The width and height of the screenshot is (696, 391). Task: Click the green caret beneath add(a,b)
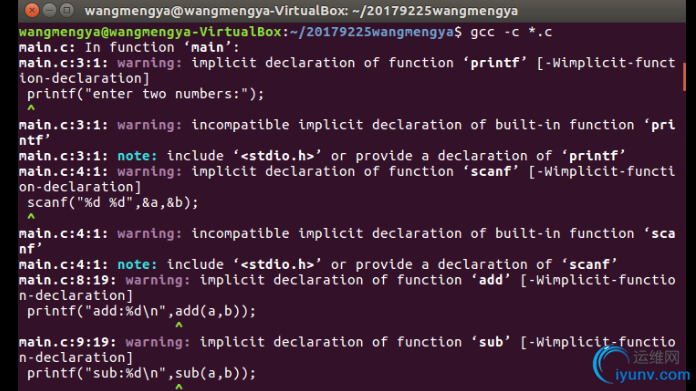pyautogui.click(x=179, y=325)
